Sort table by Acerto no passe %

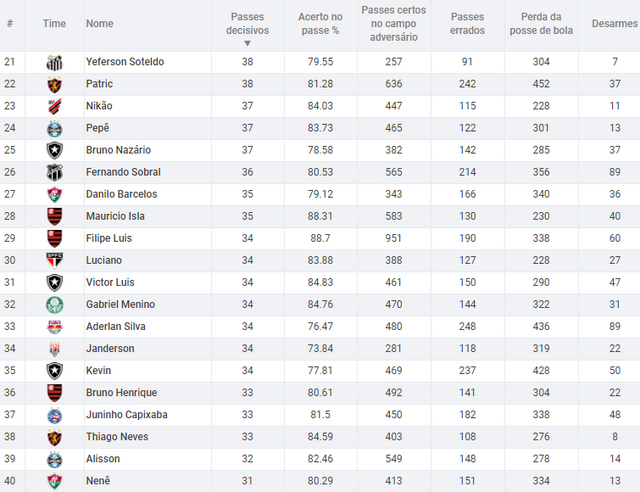(320, 24)
